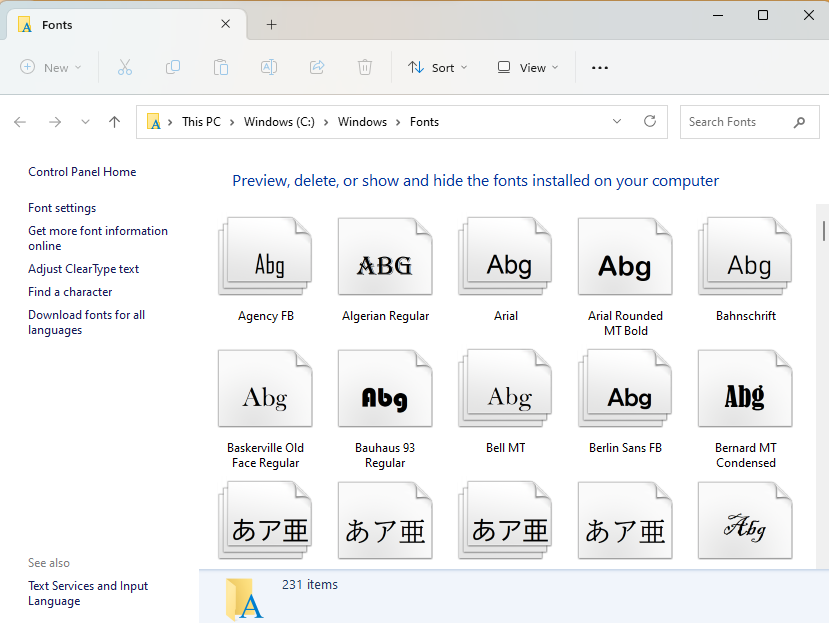Open Text Services and Input Language
This screenshot has height=623, width=829.
point(88,593)
